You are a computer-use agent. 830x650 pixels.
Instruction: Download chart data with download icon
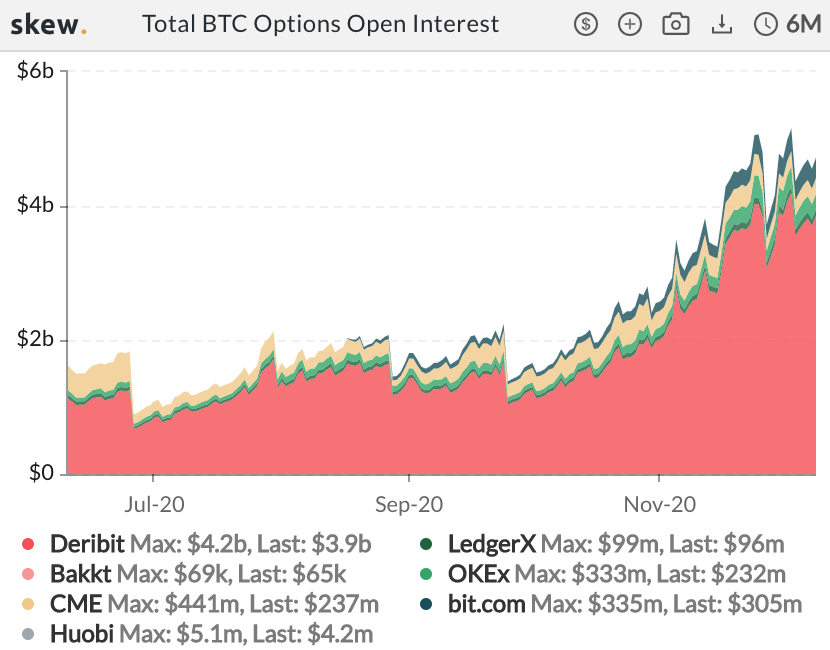pos(721,24)
